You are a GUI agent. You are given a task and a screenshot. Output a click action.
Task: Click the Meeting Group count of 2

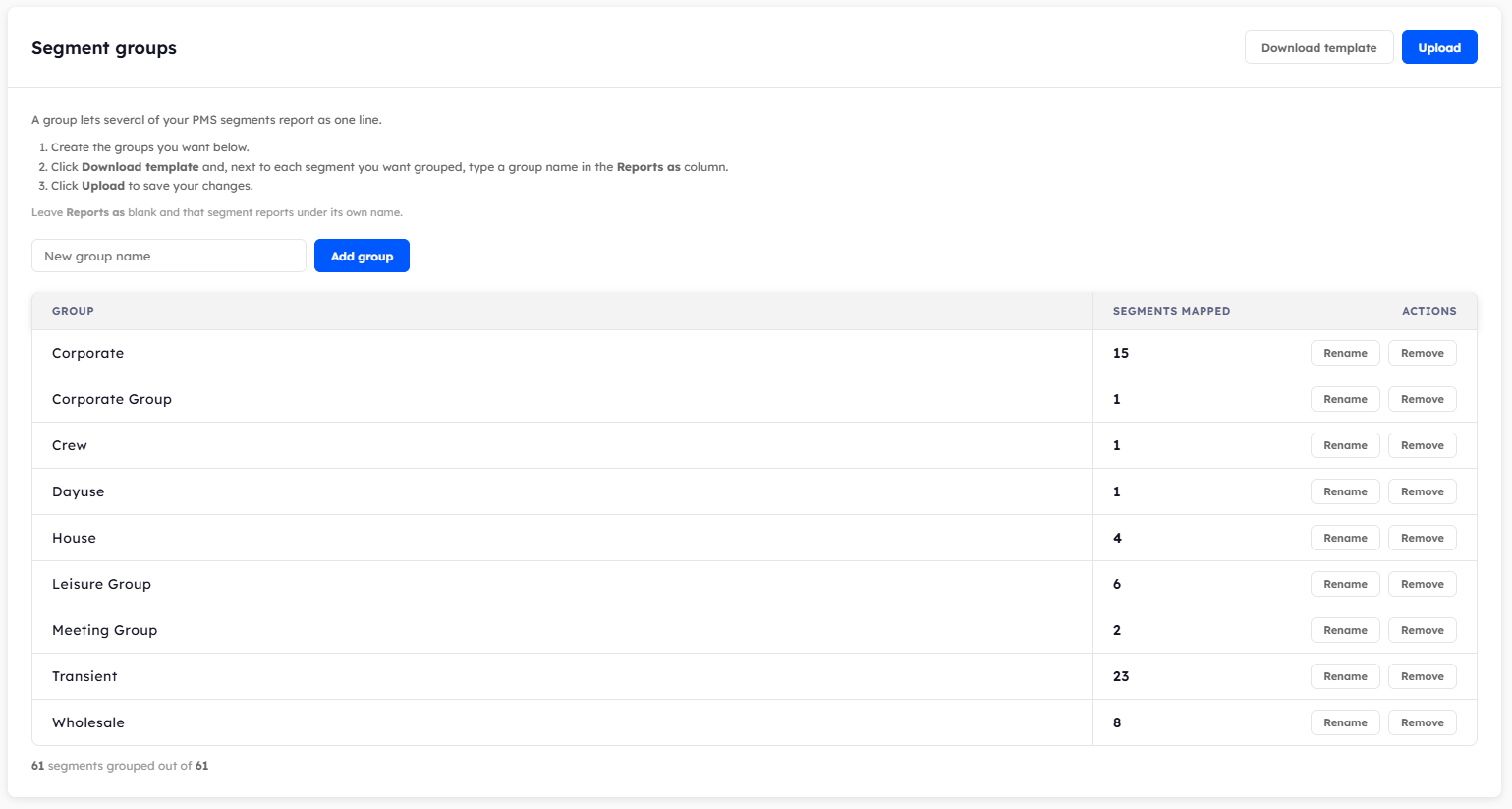point(1117,630)
